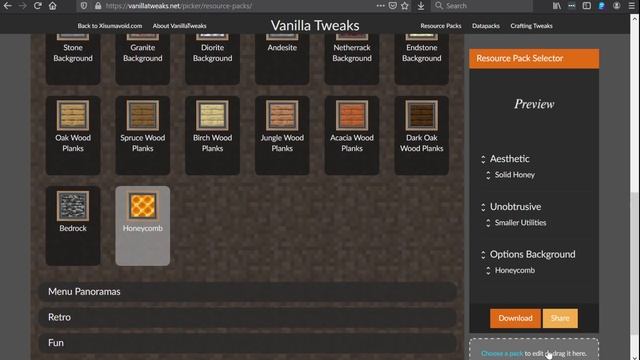This screenshot has width=640, height=360.
Task: Click the Vanilla Tweaks site title
Action: tap(315, 25)
